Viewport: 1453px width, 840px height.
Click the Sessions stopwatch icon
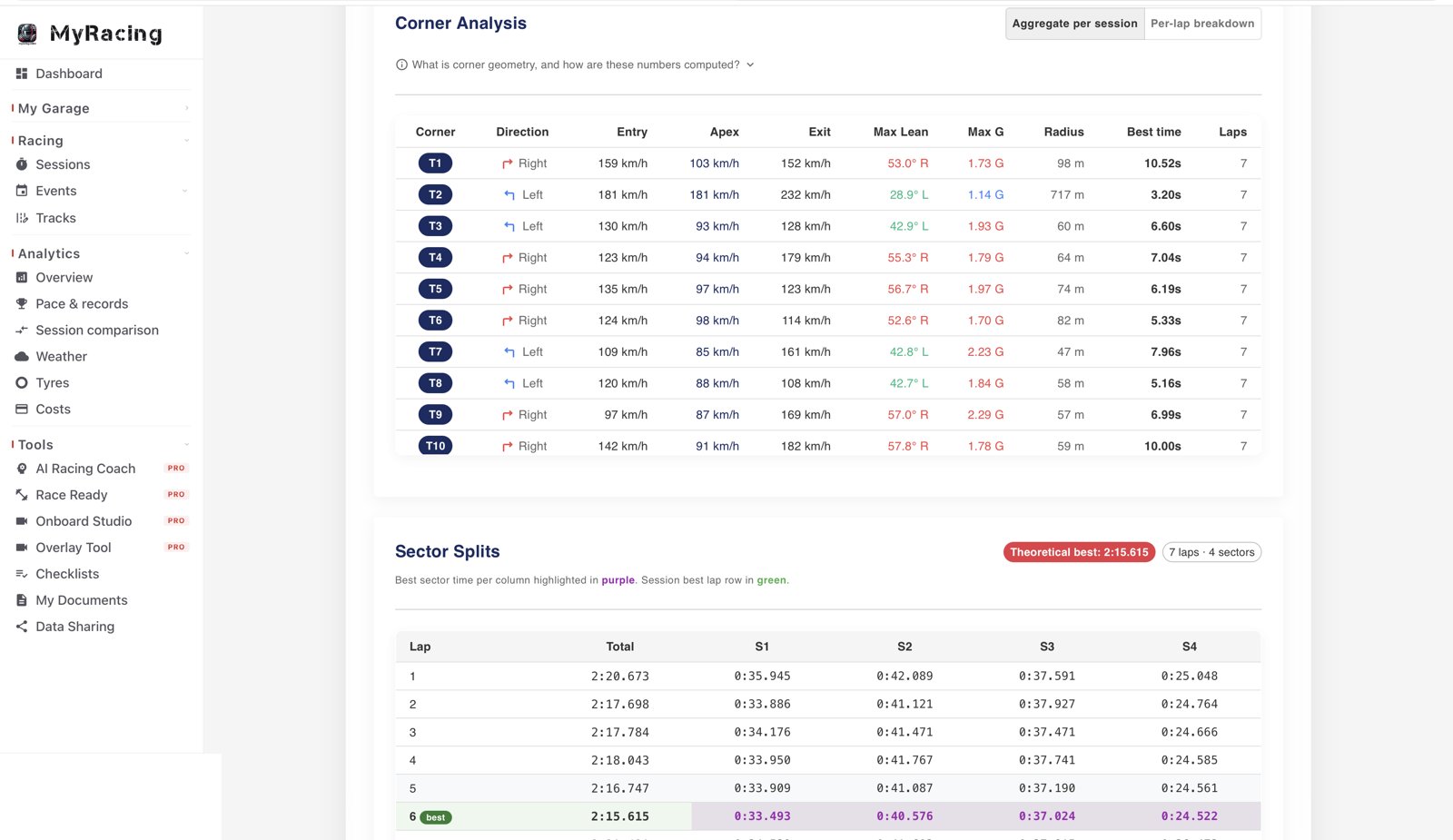pos(22,164)
